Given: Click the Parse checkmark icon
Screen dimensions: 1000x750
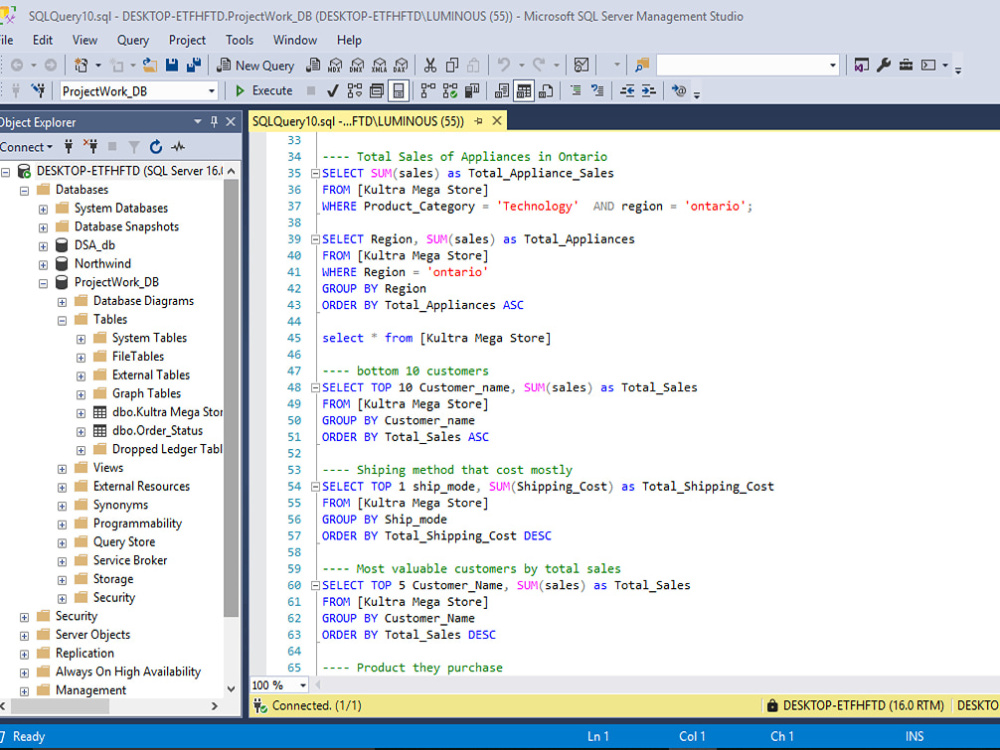Looking at the screenshot, I should tap(332, 91).
